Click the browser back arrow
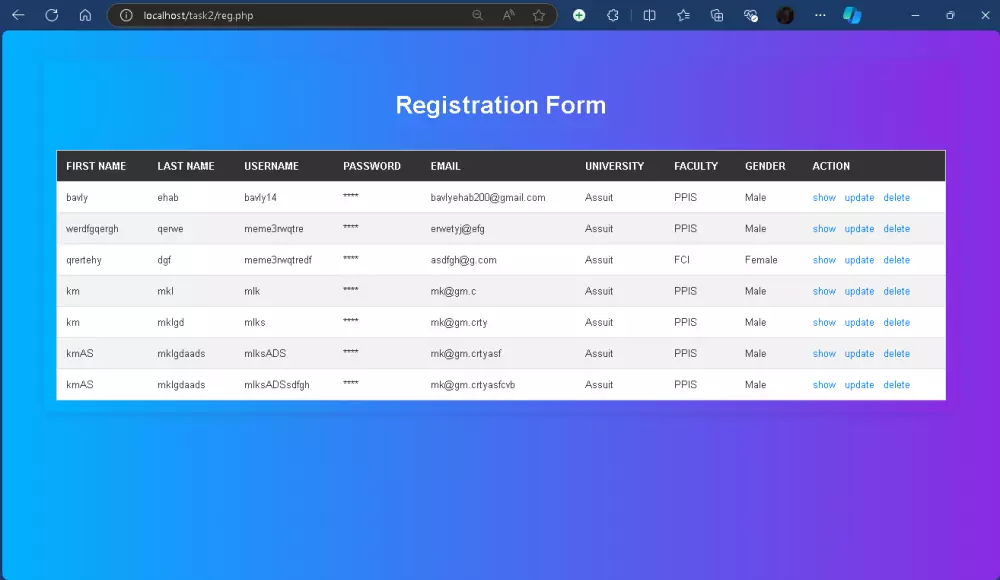 pyautogui.click(x=17, y=15)
